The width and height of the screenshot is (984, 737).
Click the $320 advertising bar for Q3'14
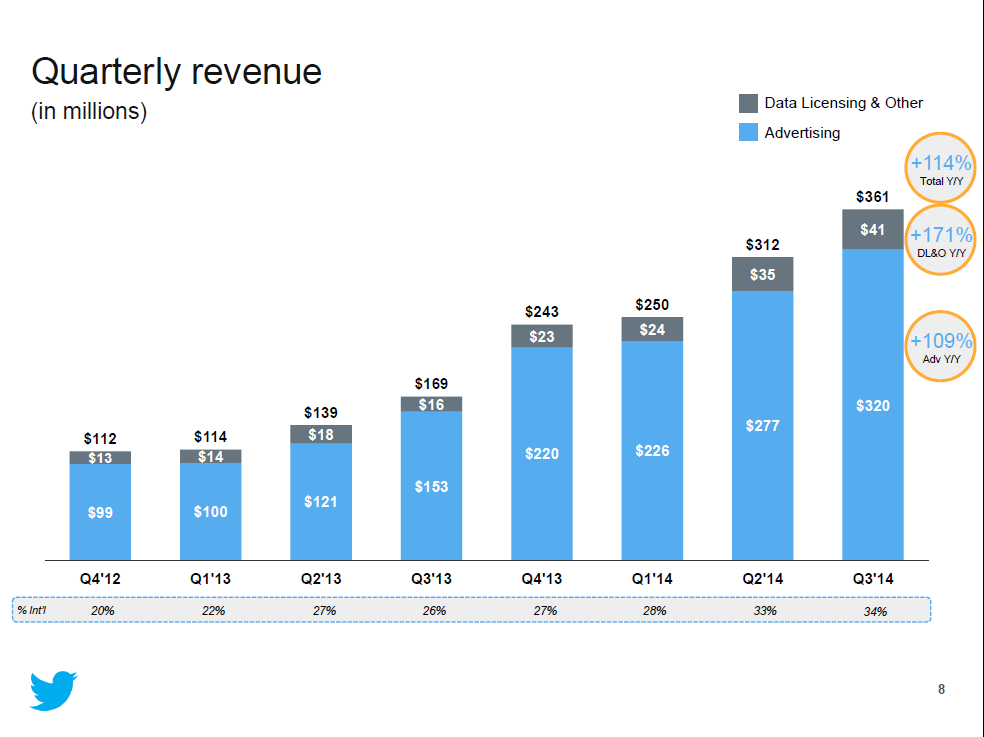coord(872,405)
